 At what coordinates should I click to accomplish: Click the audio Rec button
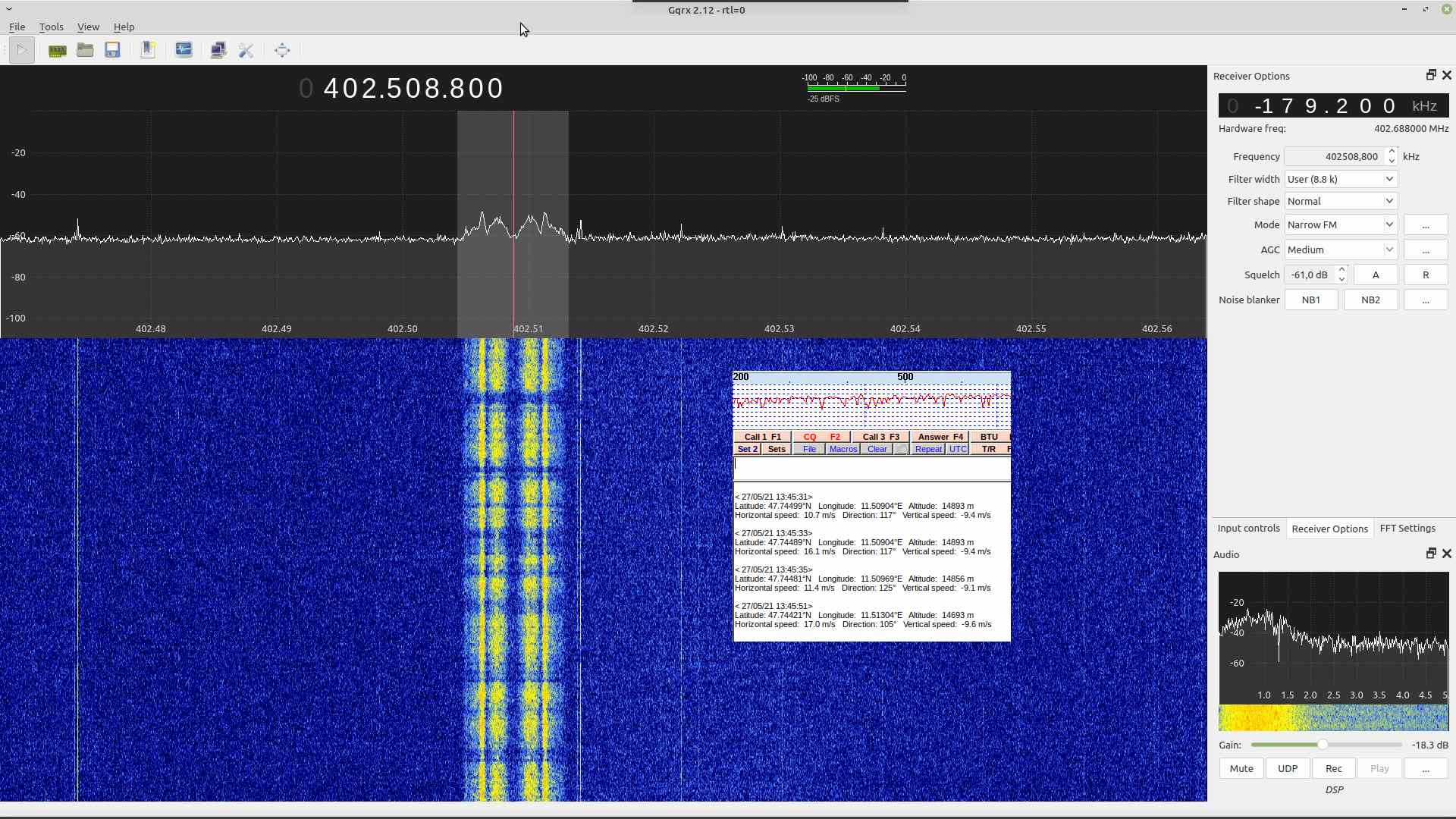coord(1333,769)
